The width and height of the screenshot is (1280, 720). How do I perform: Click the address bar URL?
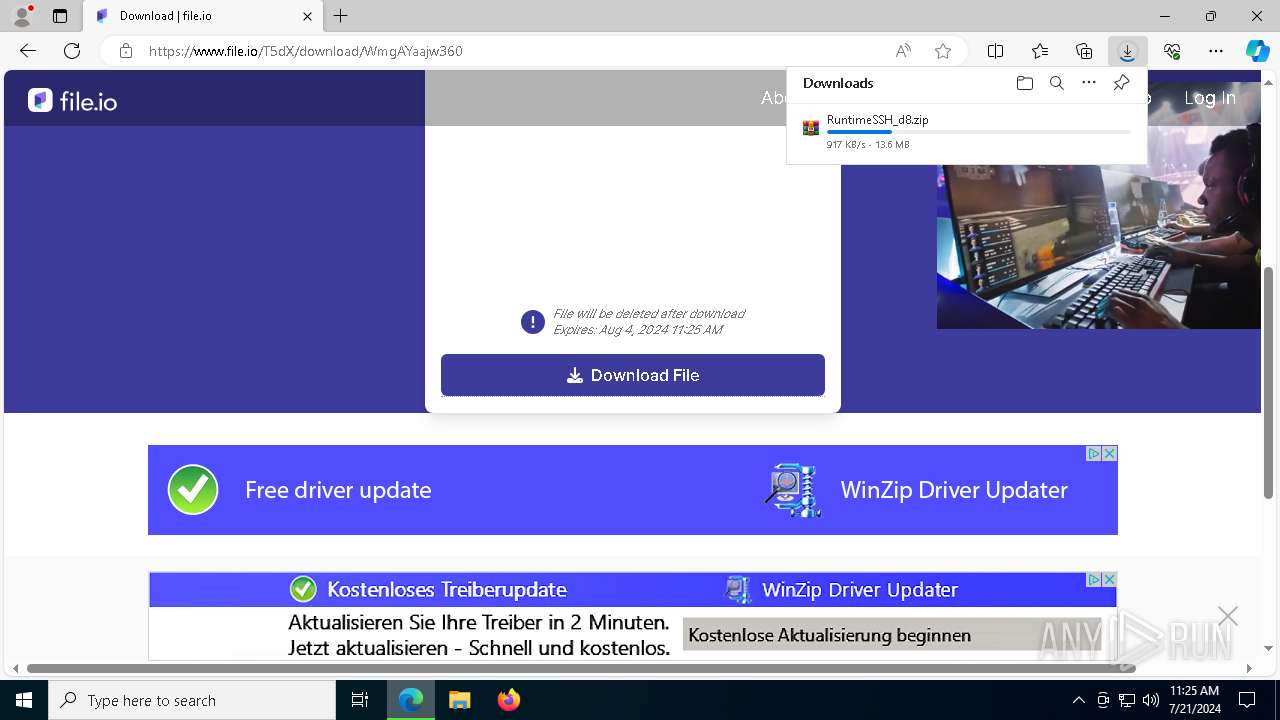coord(306,51)
